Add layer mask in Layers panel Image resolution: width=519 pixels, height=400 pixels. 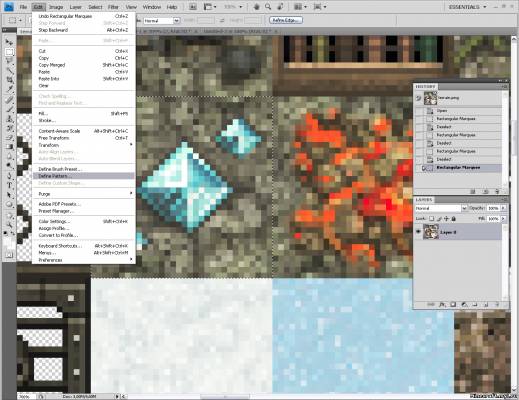pyautogui.click(x=453, y=305)
